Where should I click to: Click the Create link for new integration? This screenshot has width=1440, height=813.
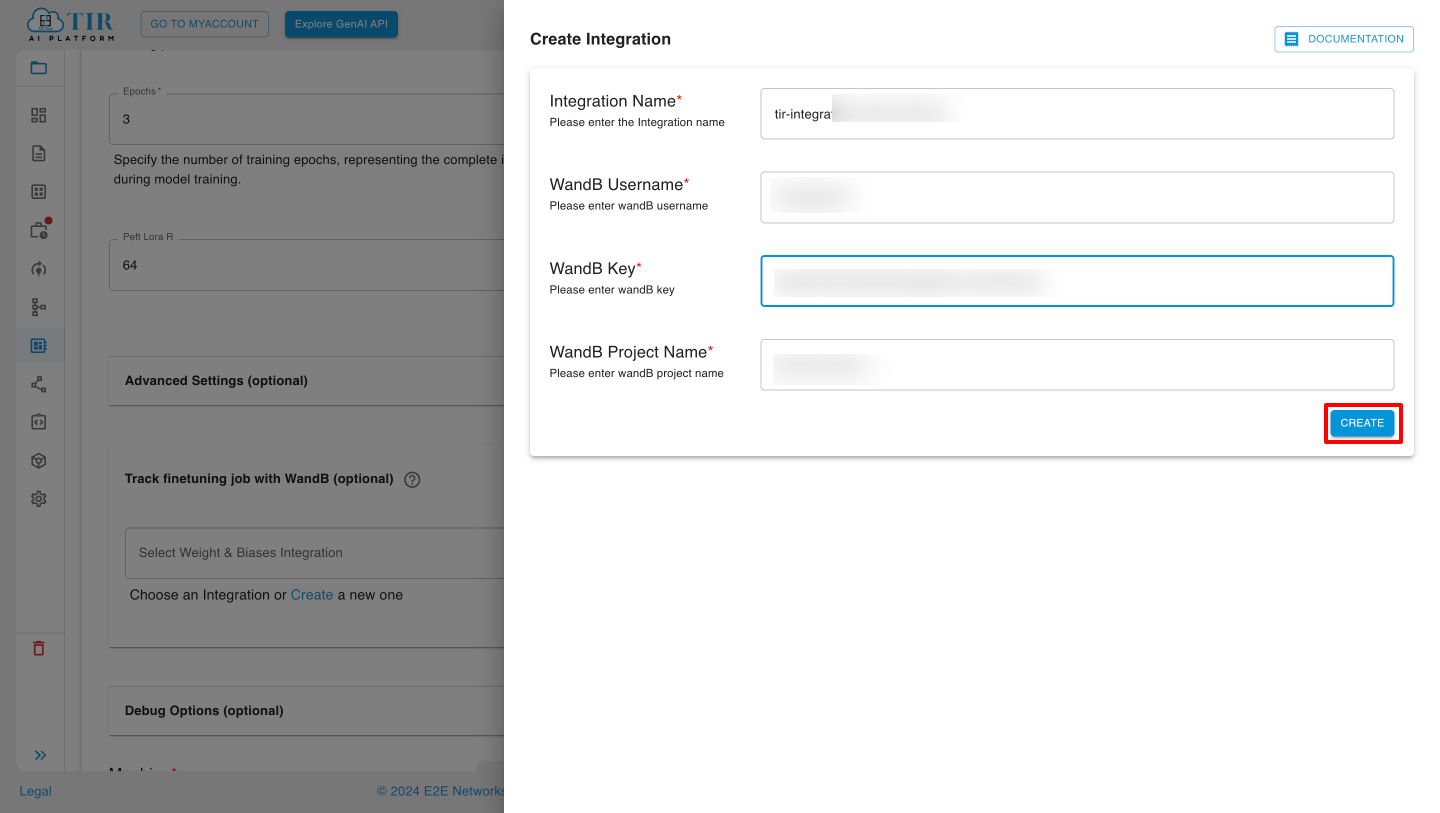(x=312, y=595)
